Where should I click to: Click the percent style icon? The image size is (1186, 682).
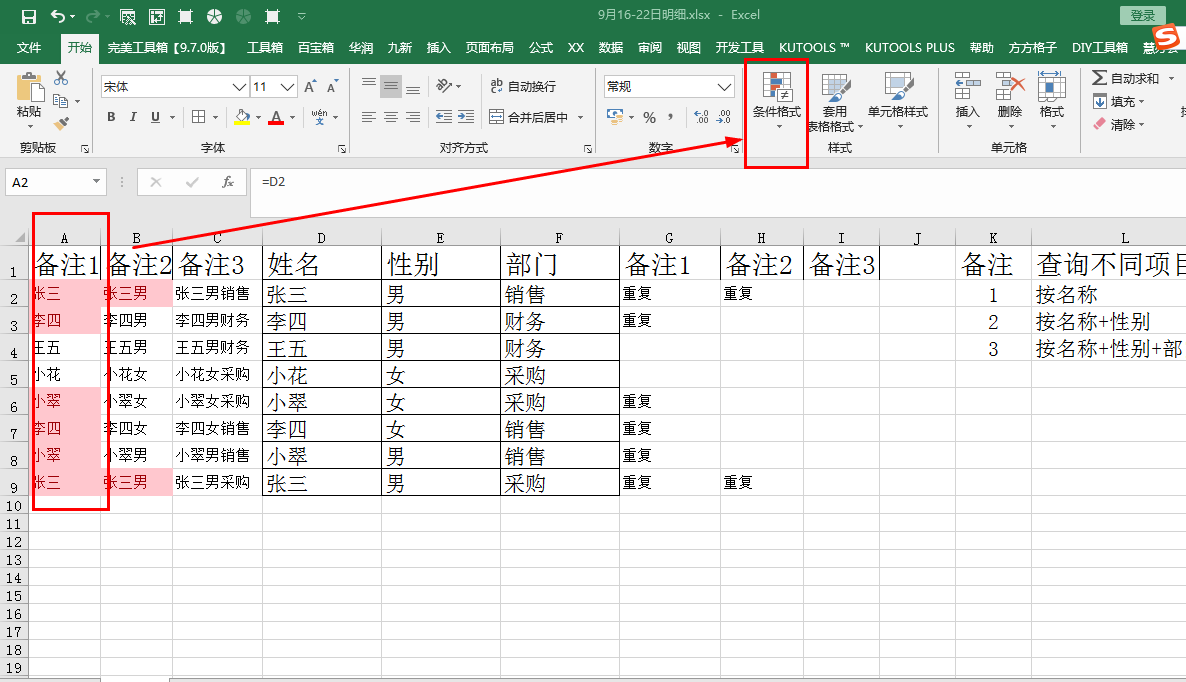(649, 117)
